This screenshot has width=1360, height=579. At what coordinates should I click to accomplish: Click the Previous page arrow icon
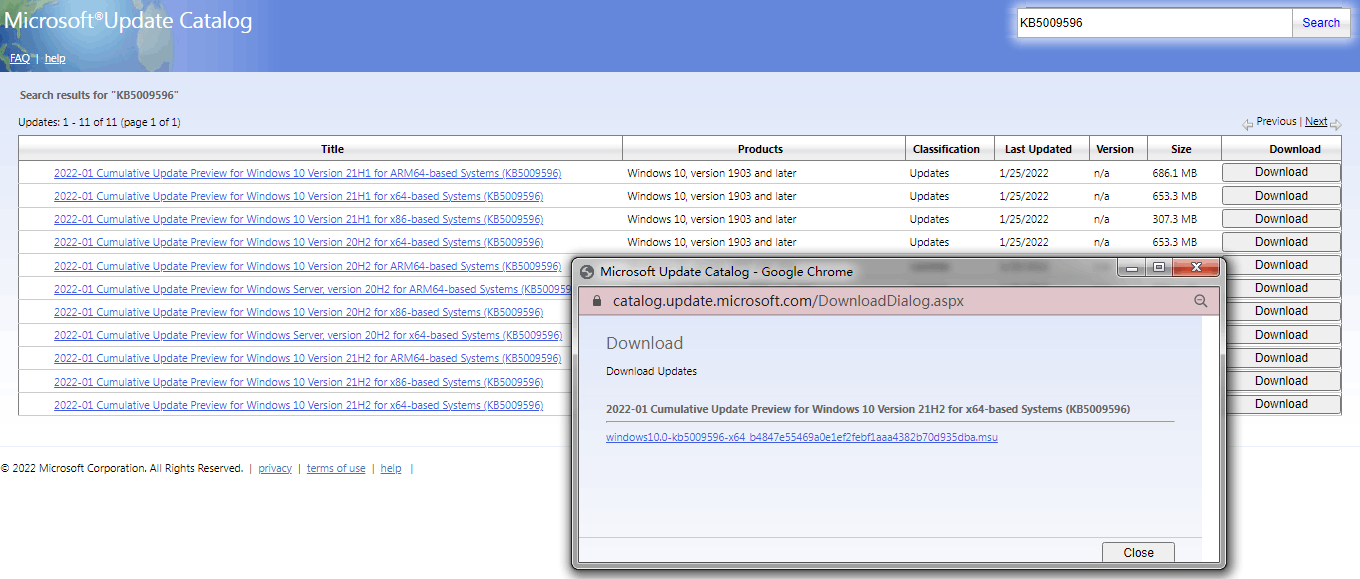click(x=1248, y=121)
